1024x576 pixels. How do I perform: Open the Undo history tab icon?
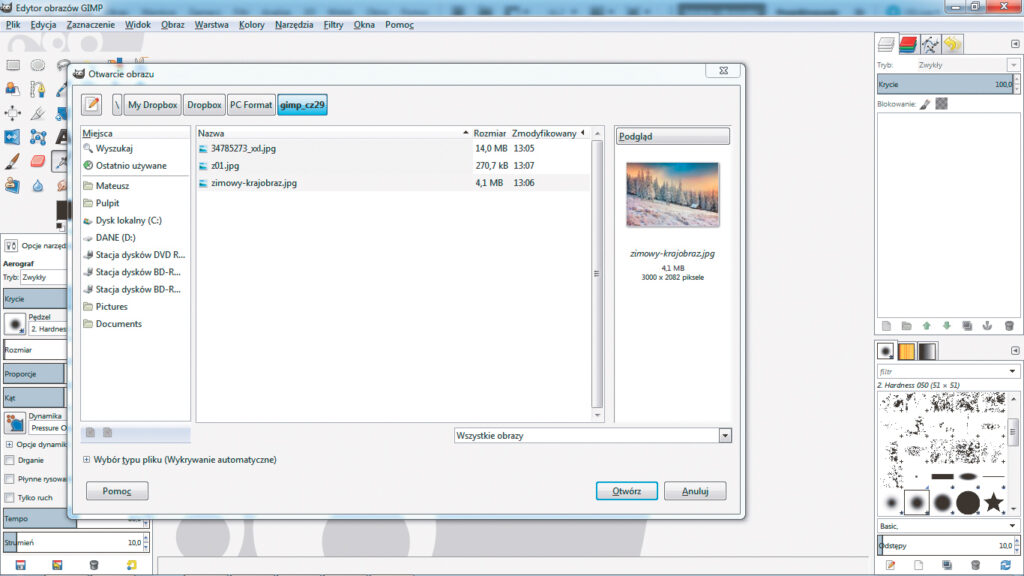tap(952, 44)
